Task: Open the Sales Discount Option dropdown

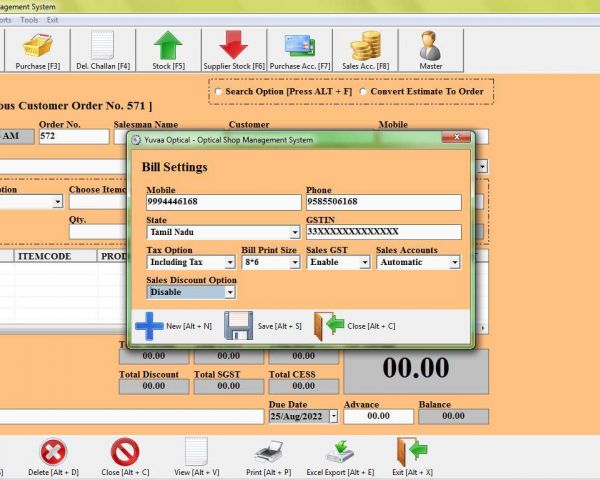Action: [x=230, y=292]
